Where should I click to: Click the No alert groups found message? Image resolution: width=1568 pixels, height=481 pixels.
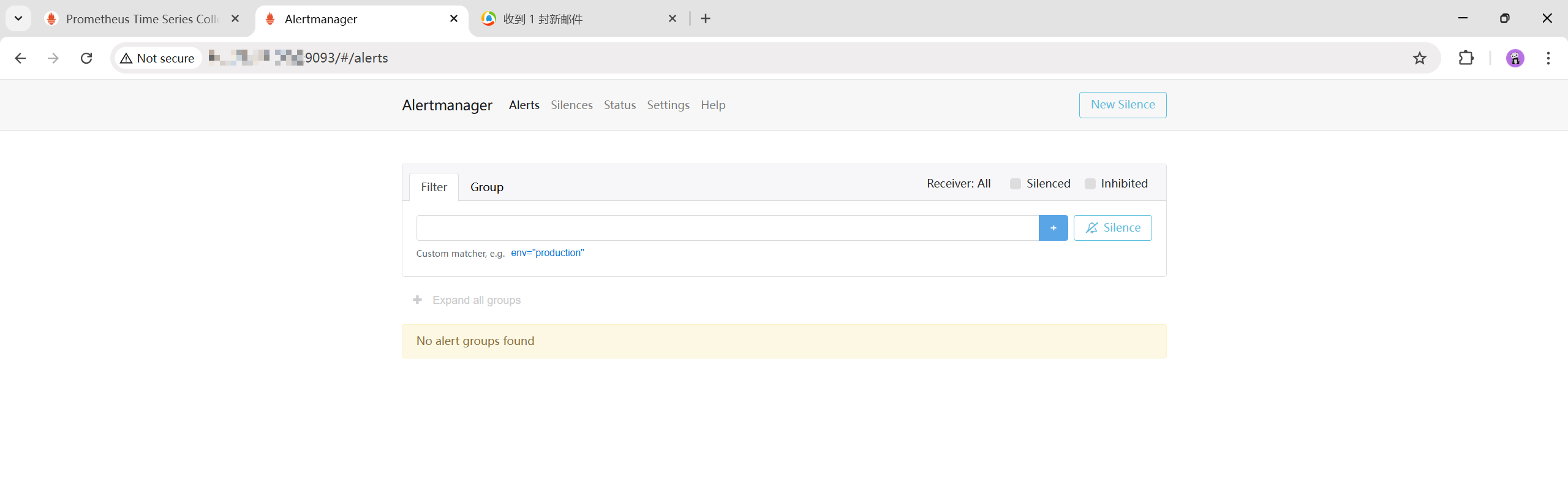click(x=784, y=341)
